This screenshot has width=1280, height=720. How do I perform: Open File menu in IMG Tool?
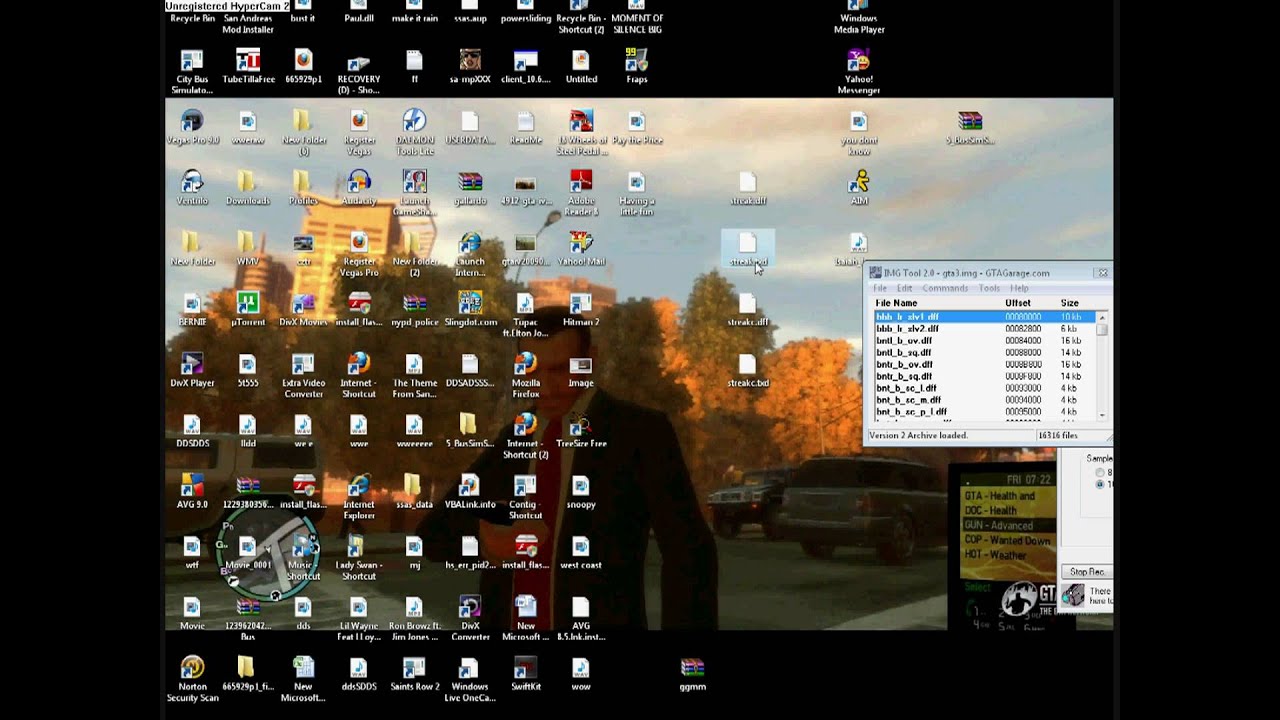pos(880,288)
